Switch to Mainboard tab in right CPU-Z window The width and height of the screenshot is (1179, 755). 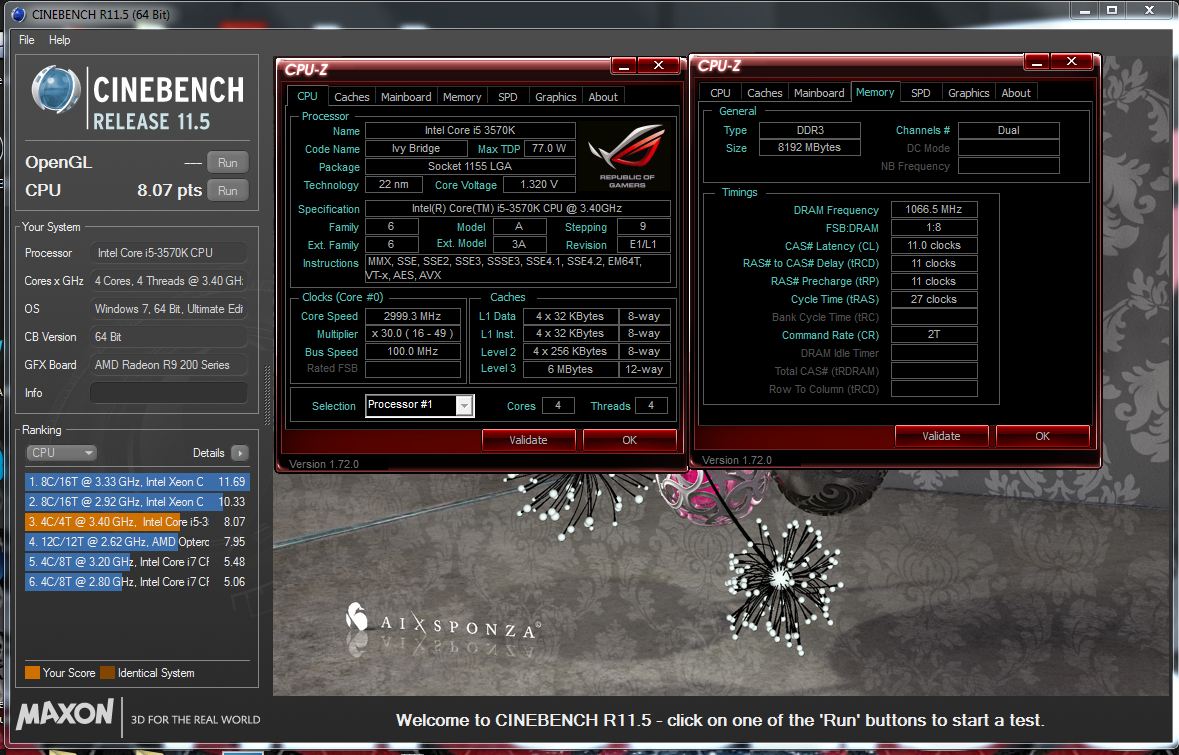pos(819,93)
